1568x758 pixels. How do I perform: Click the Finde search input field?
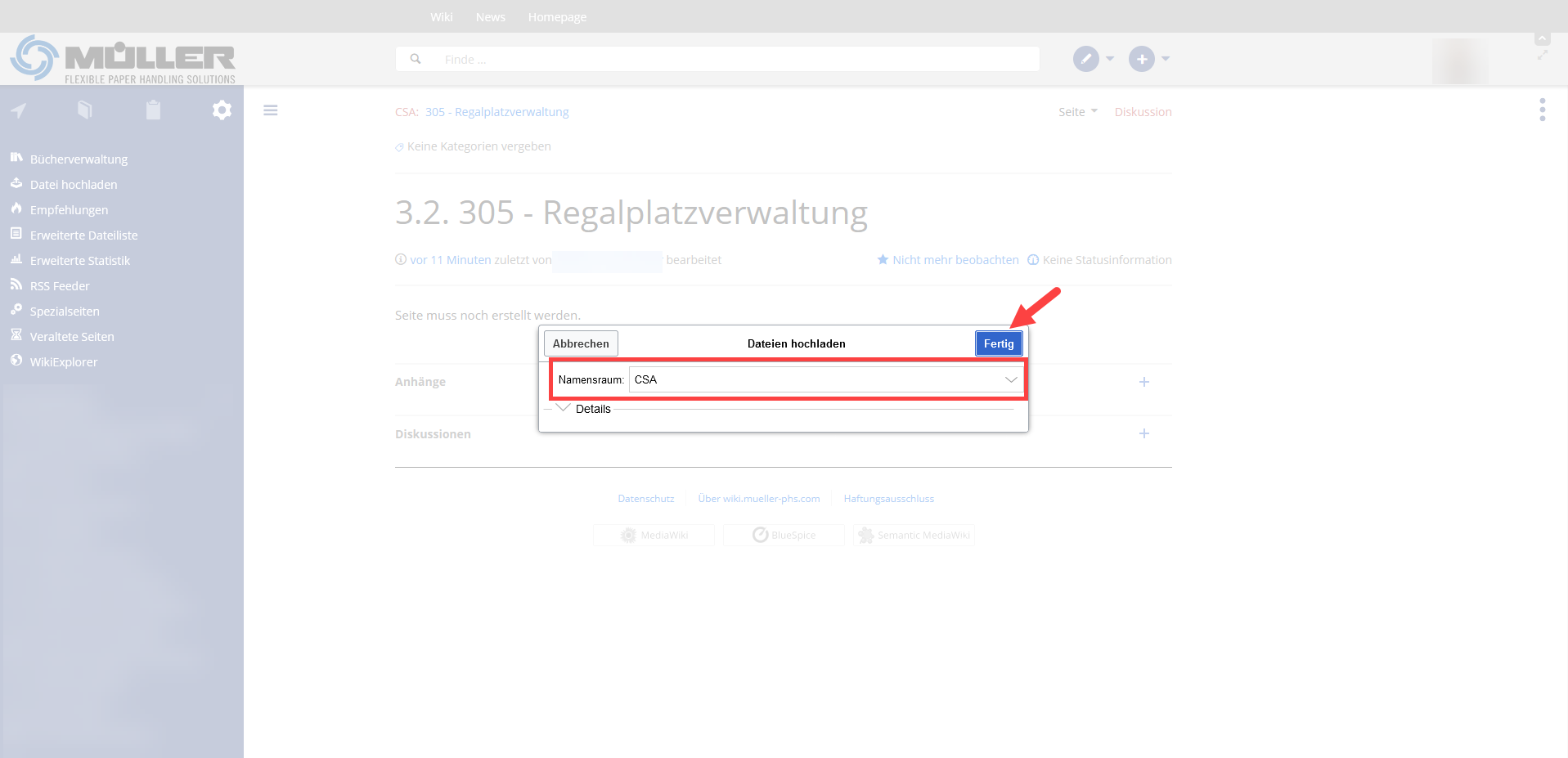(717, 59)
